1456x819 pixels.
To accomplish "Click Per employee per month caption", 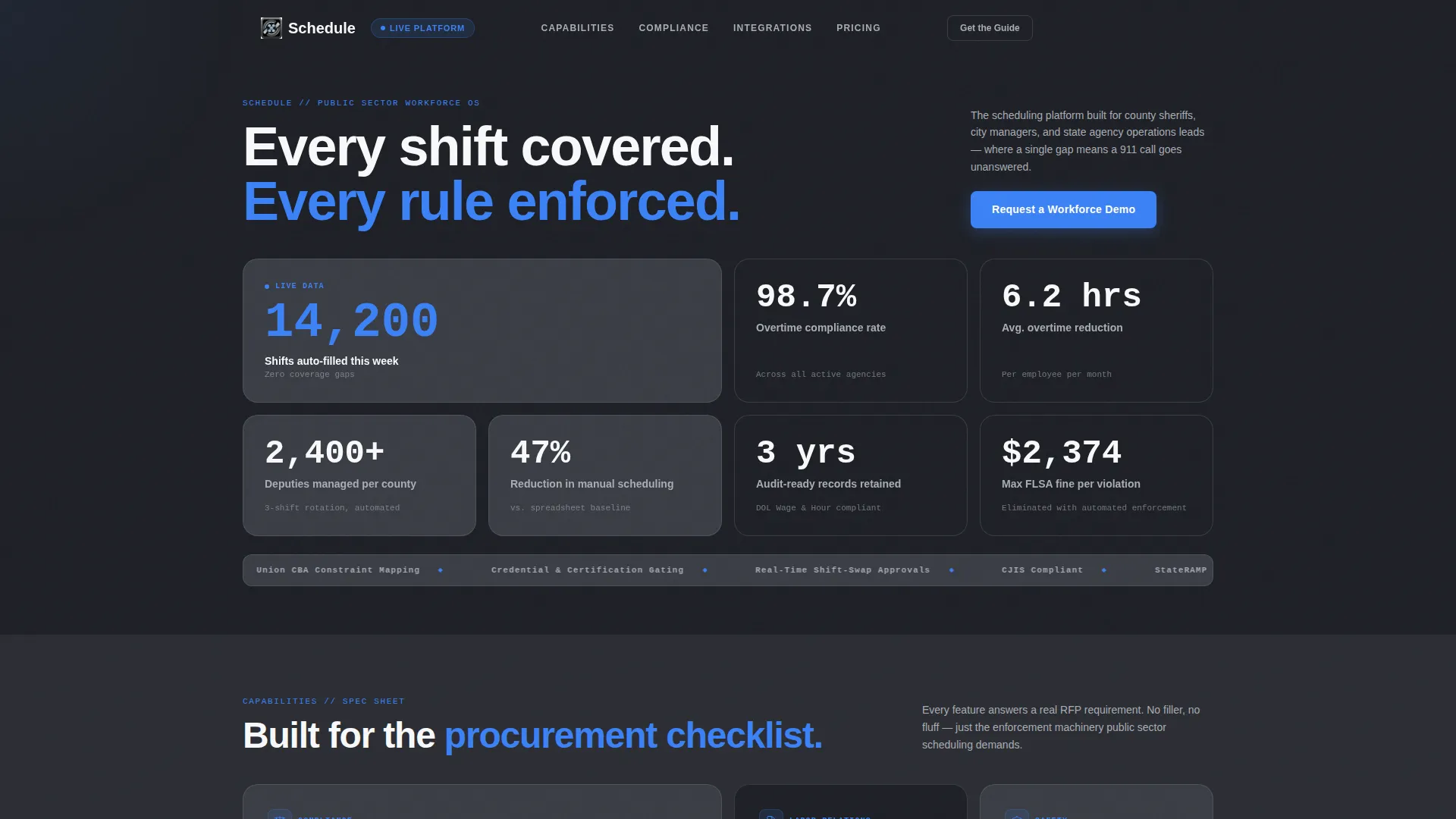I will [1056, 375].
